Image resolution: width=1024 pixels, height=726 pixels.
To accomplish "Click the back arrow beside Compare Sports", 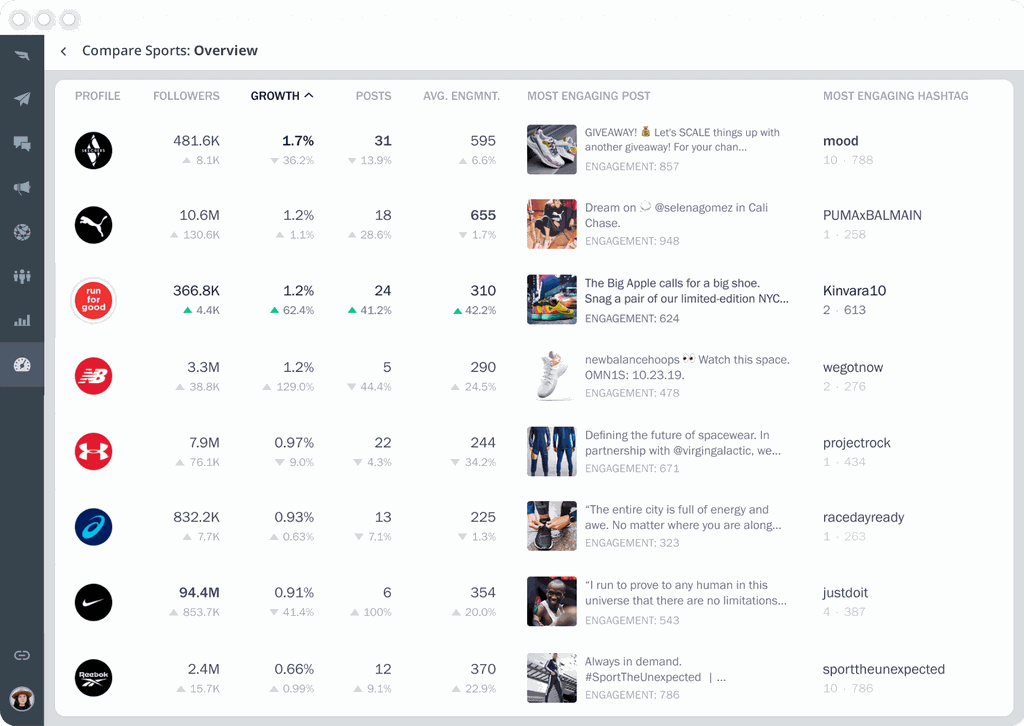I will coord(64,51).
